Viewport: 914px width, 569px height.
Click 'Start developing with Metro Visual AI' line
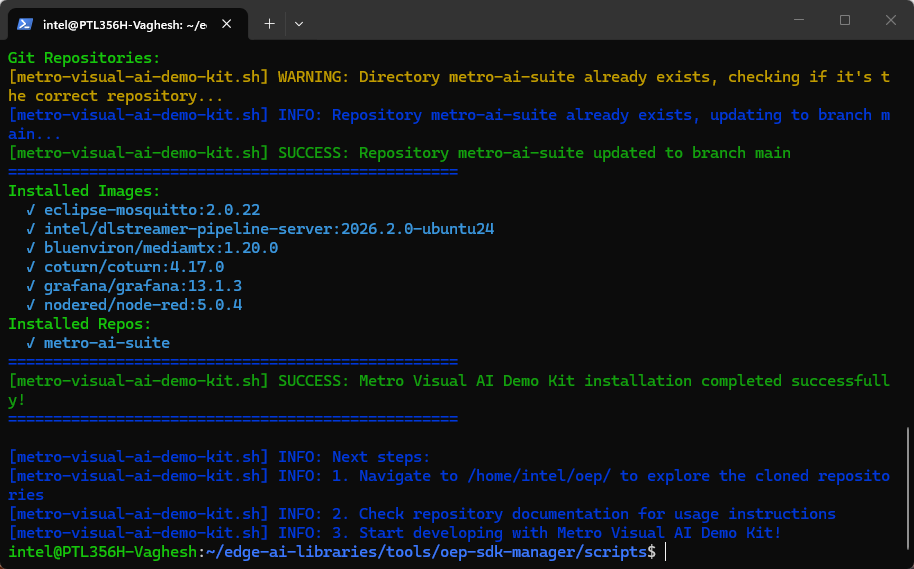(x=395, y=532)
